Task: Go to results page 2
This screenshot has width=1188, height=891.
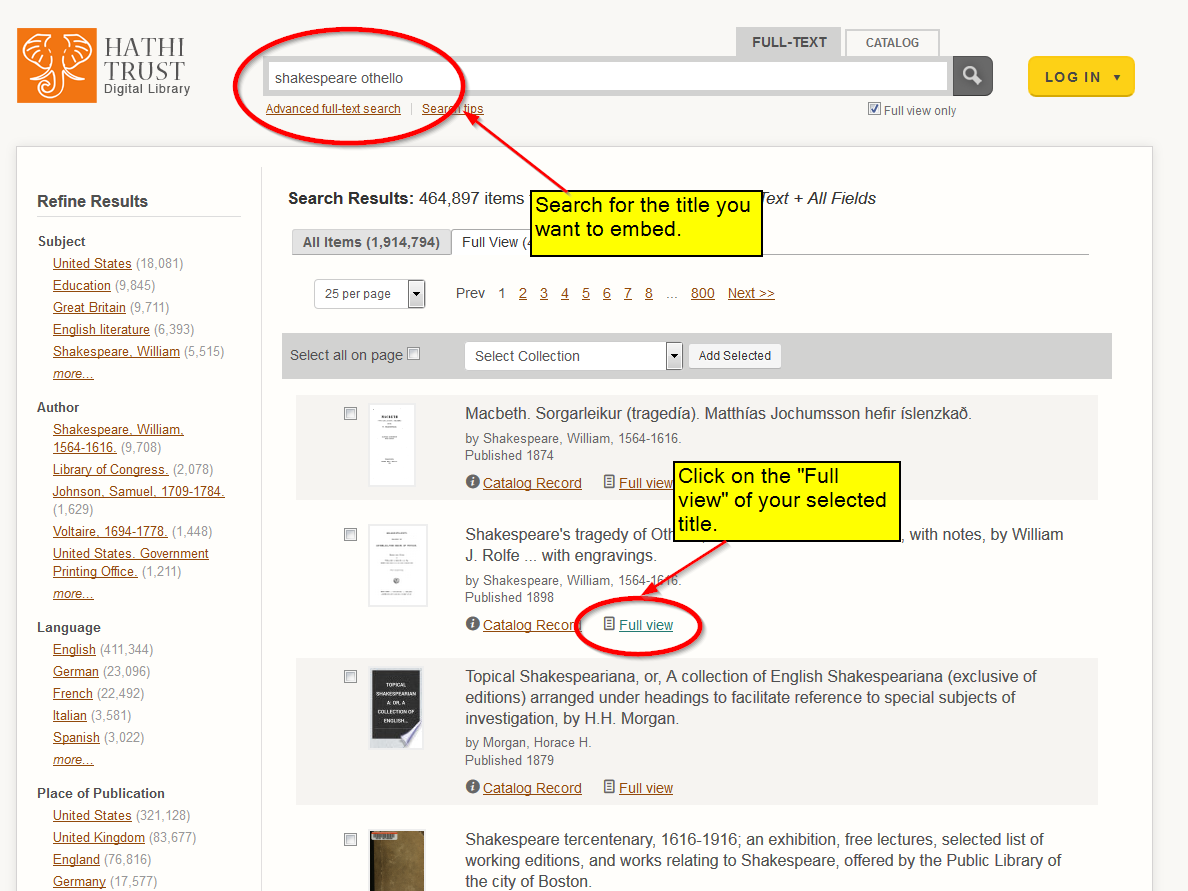Action: click(523, 293)
